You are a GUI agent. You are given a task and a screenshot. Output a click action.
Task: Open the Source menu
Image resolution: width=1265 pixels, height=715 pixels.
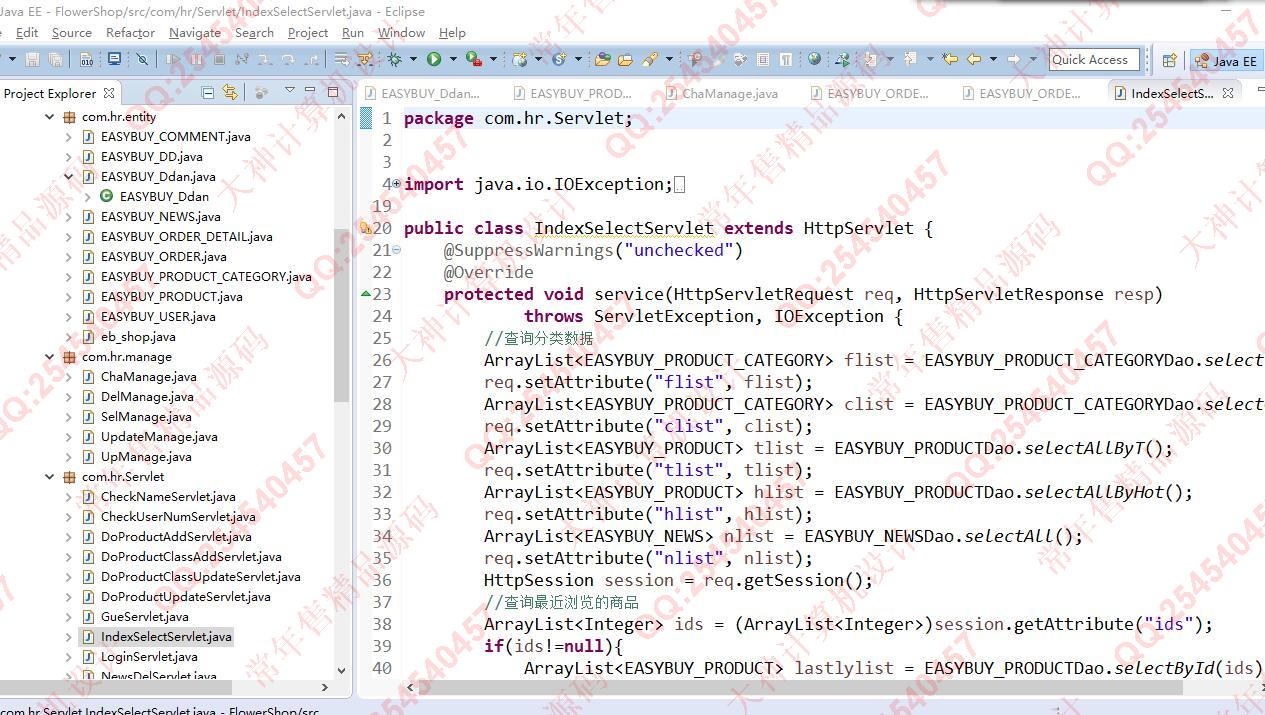pos(72,32)
